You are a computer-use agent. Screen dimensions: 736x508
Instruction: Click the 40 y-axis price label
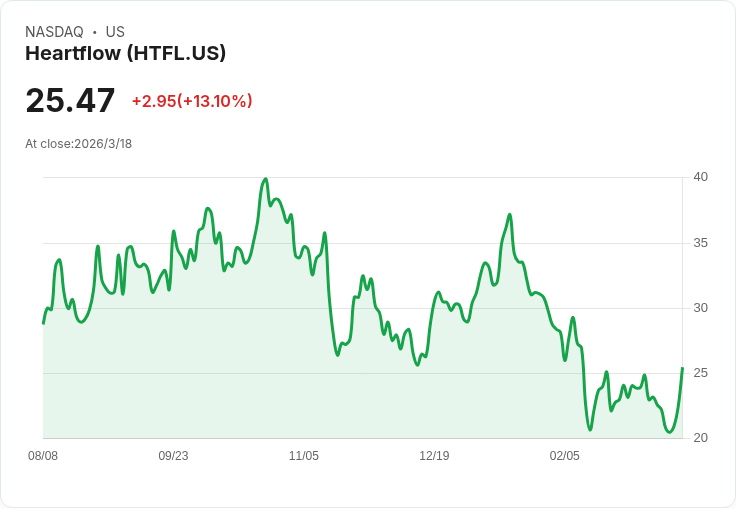tap(700, 177)
